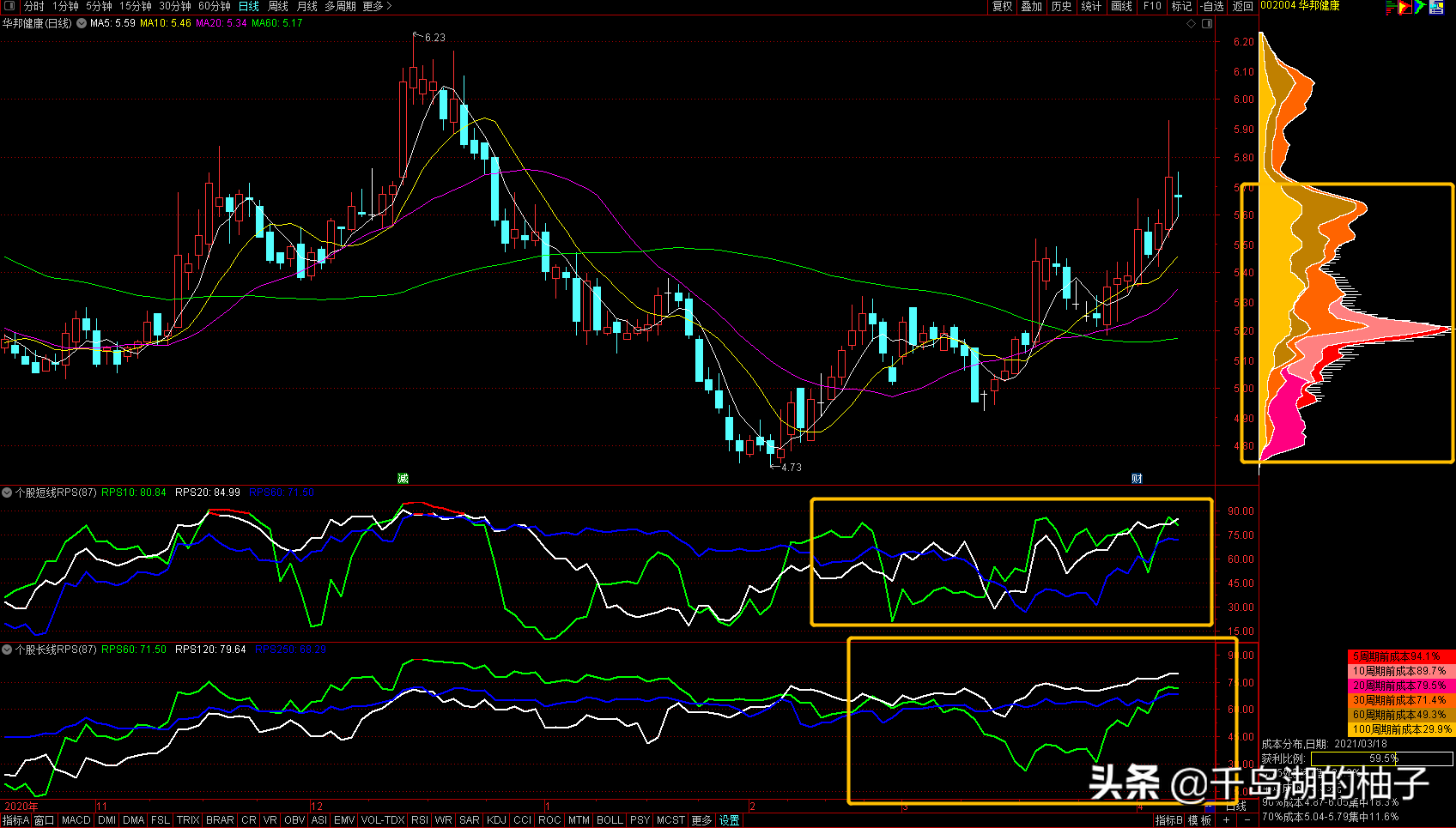This screenshot has height=828, width=1456.
Task: Click the diamond marker icon above the chart
Action: point(1191,23)
